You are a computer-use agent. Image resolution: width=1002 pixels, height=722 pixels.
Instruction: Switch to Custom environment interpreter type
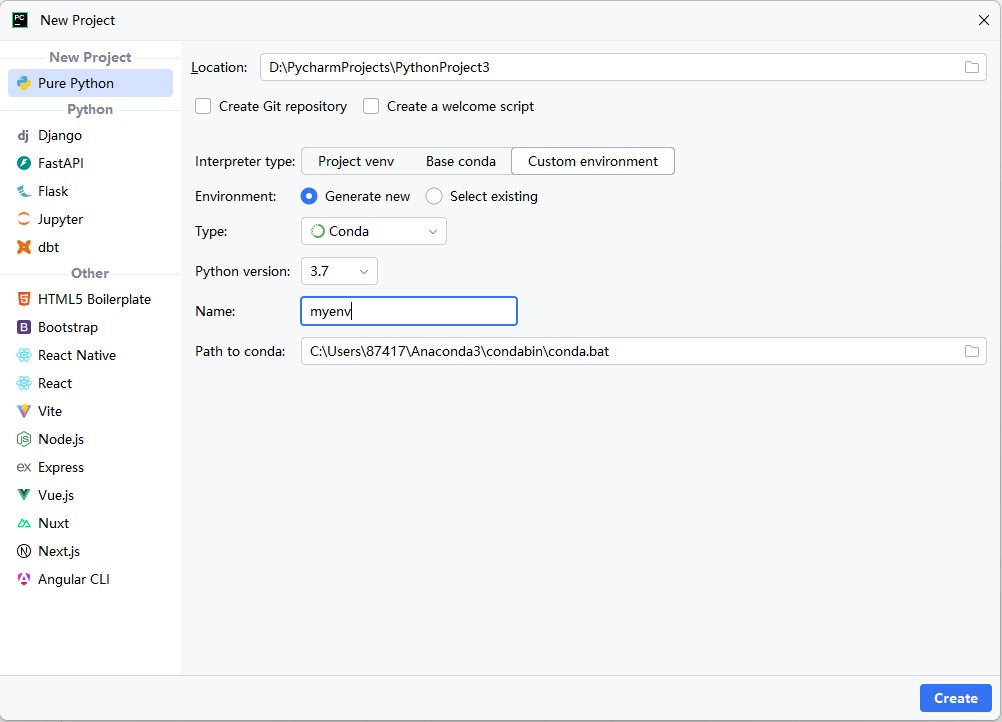pos(593,161)
